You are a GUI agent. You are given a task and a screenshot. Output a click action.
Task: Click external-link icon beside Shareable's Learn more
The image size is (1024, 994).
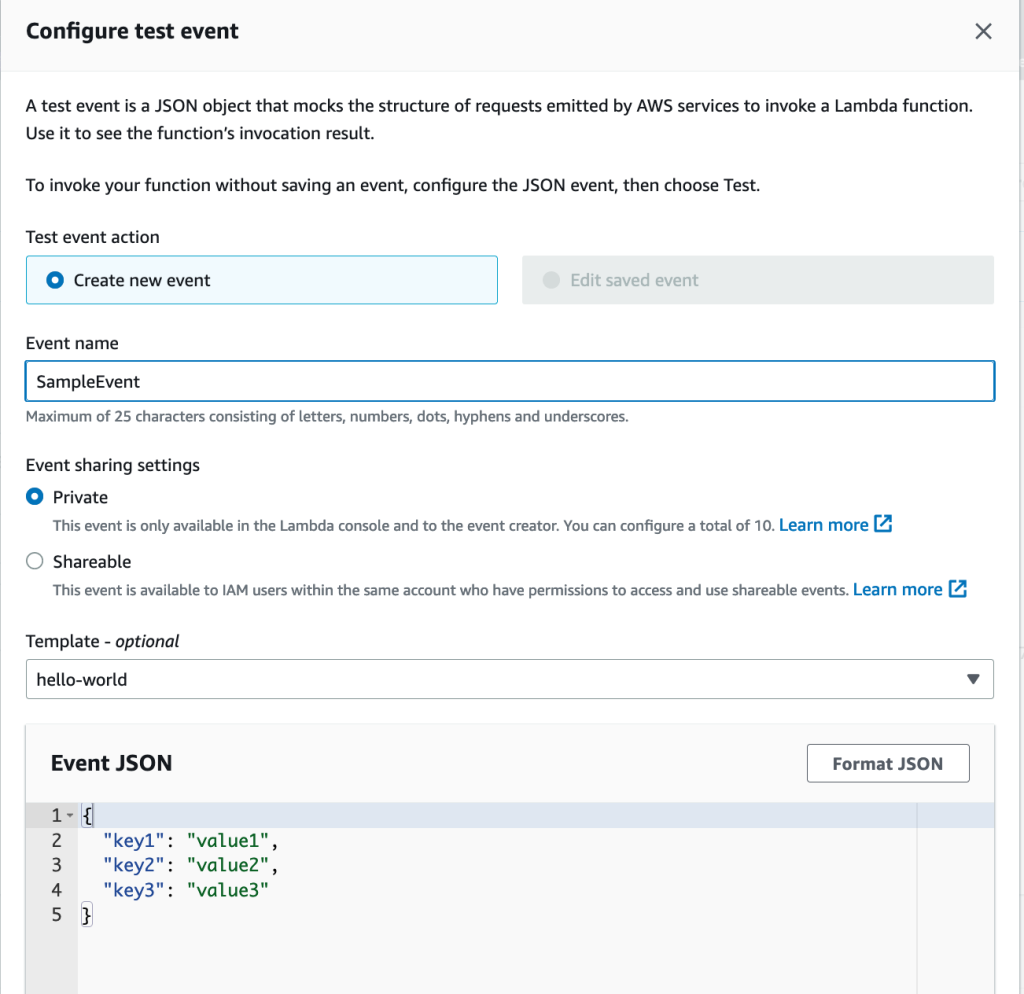click(x=957, y=589)
